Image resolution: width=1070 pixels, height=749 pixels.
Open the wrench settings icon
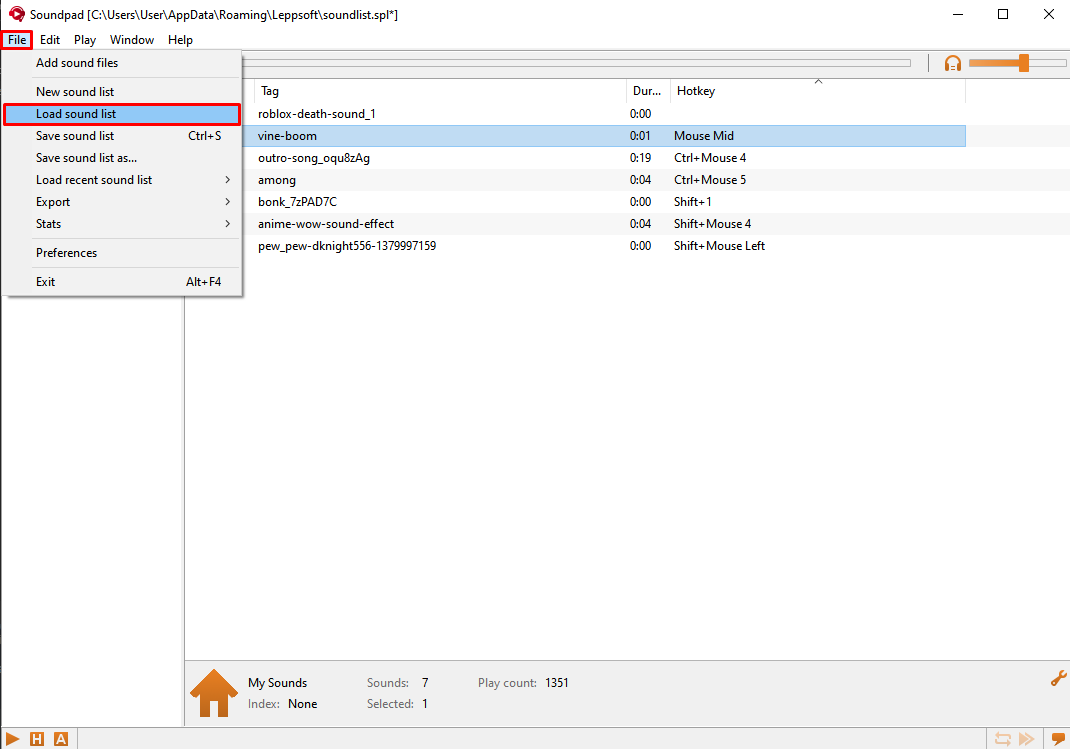[1058, 678]
